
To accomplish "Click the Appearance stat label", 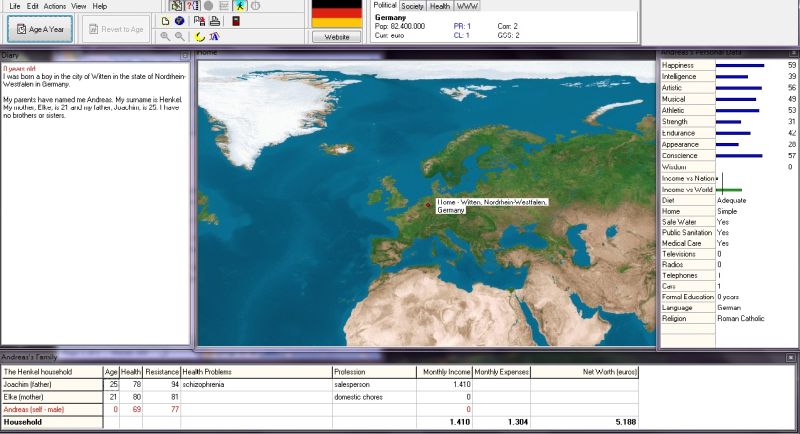I will coord(680,144).
